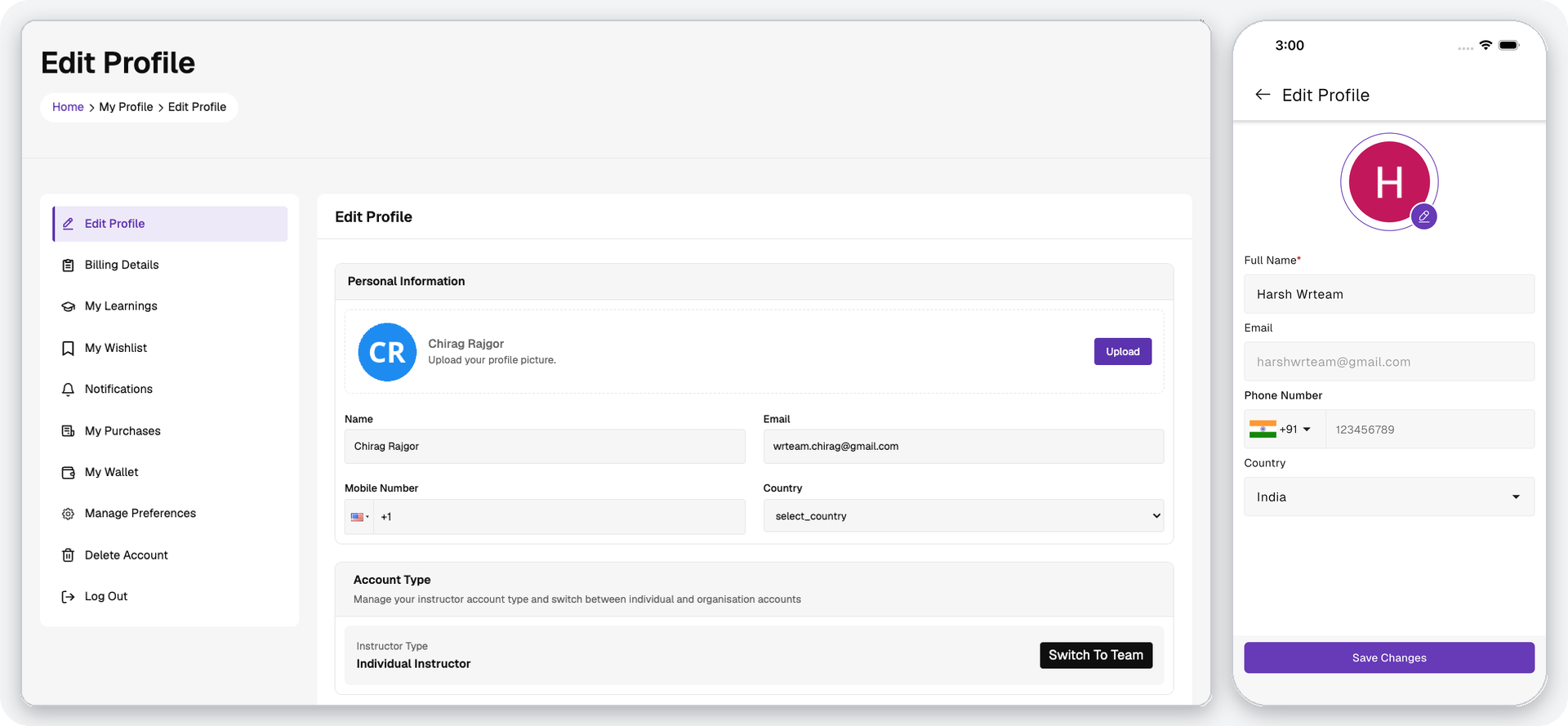1568x726 pixels.
Task: Click the pencil icon beside Edit Profile sidebar item
Action: click(69, 224)
